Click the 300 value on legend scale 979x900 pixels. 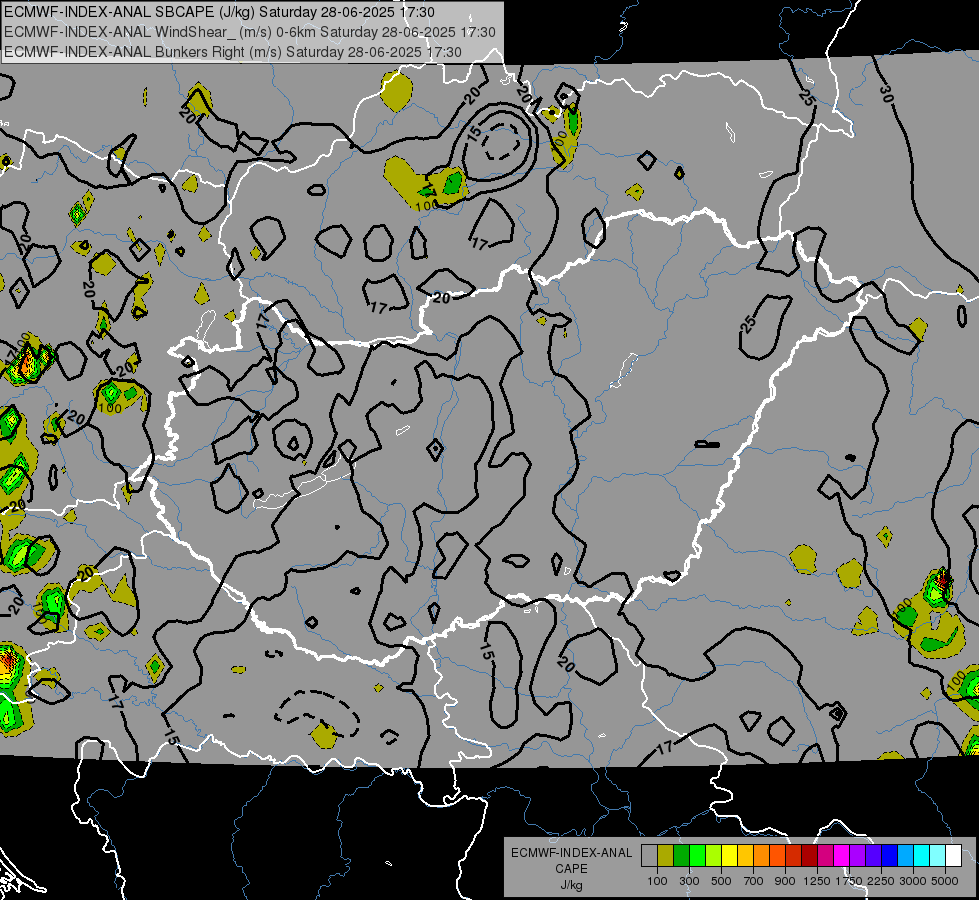click(689, 881)
